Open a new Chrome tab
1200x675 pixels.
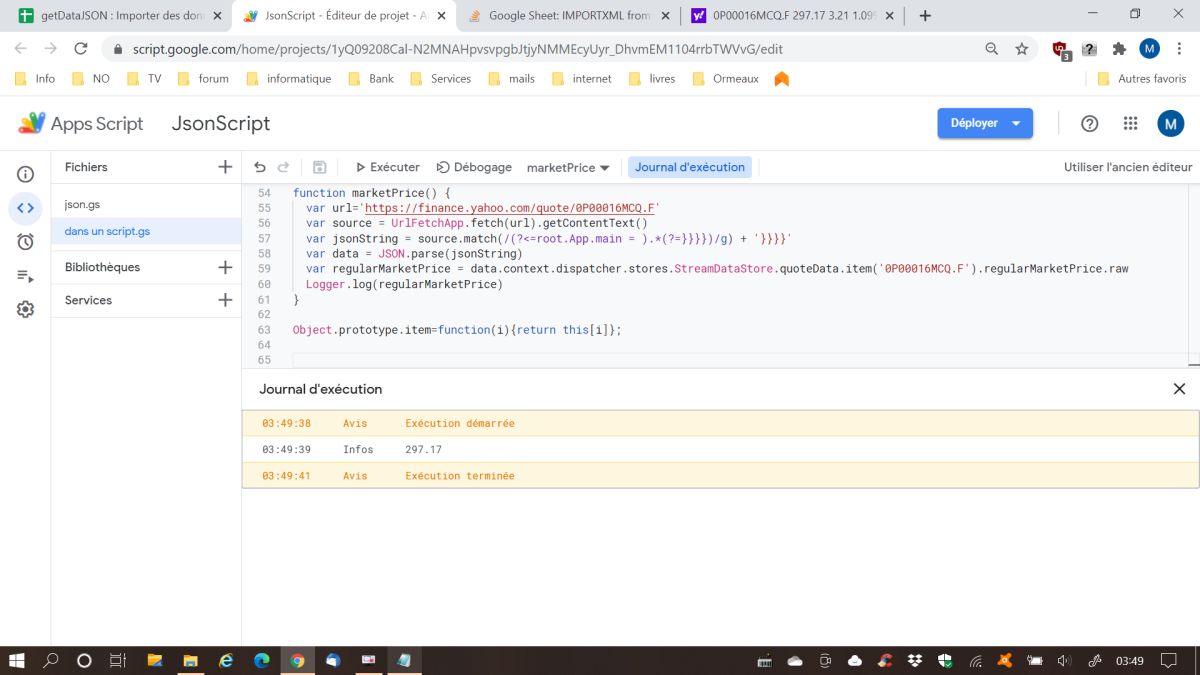point(925,15)
